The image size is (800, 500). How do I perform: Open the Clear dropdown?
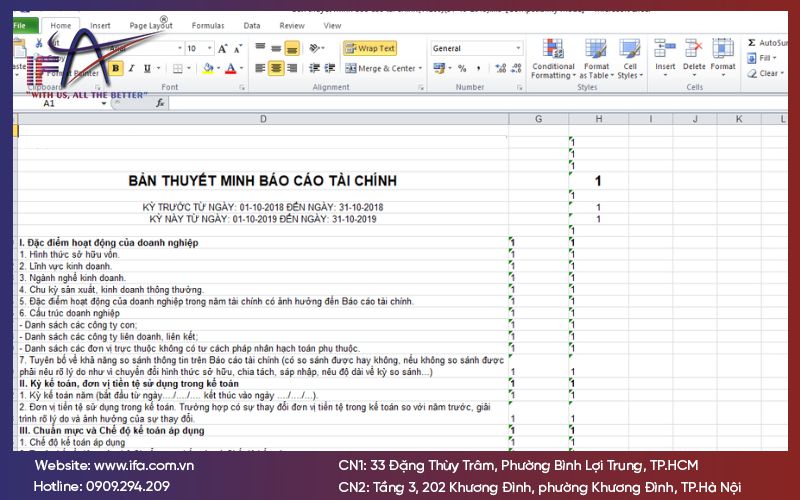765,73
